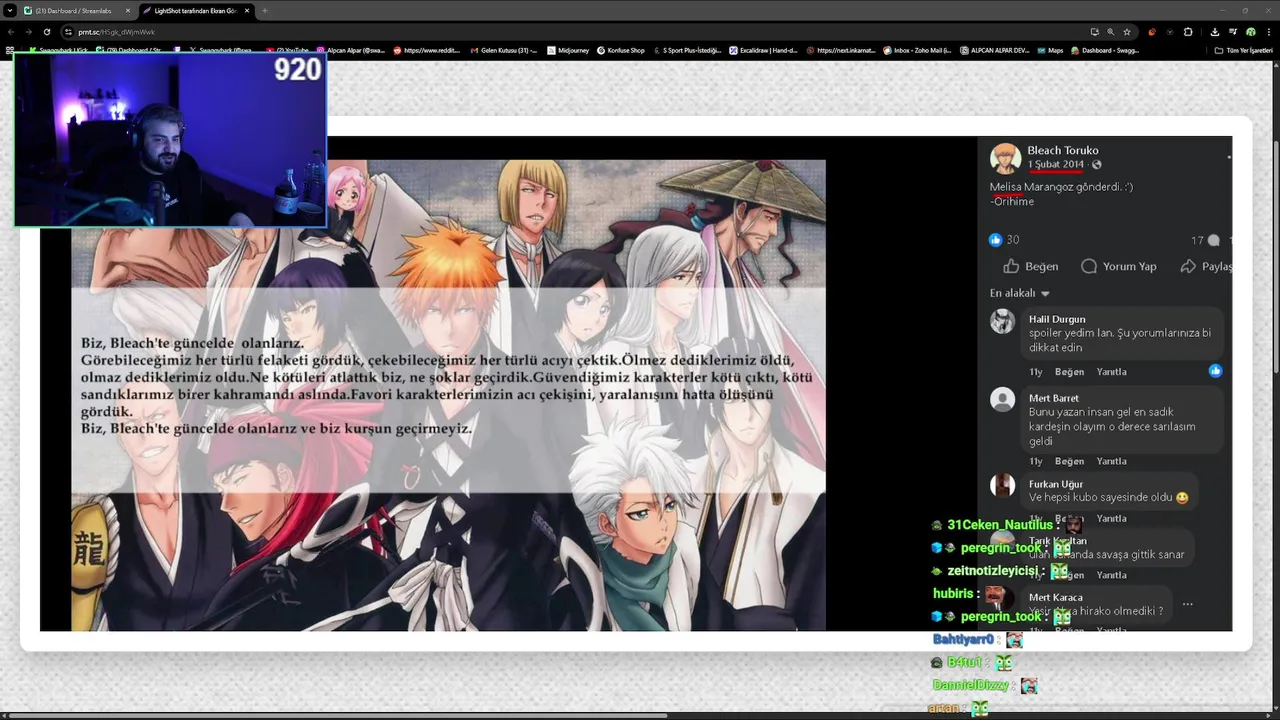Image resolution: width=1280 pixels, height=720 pixels.
Task: Open the Midjourney bookmark
Action: 568,50
